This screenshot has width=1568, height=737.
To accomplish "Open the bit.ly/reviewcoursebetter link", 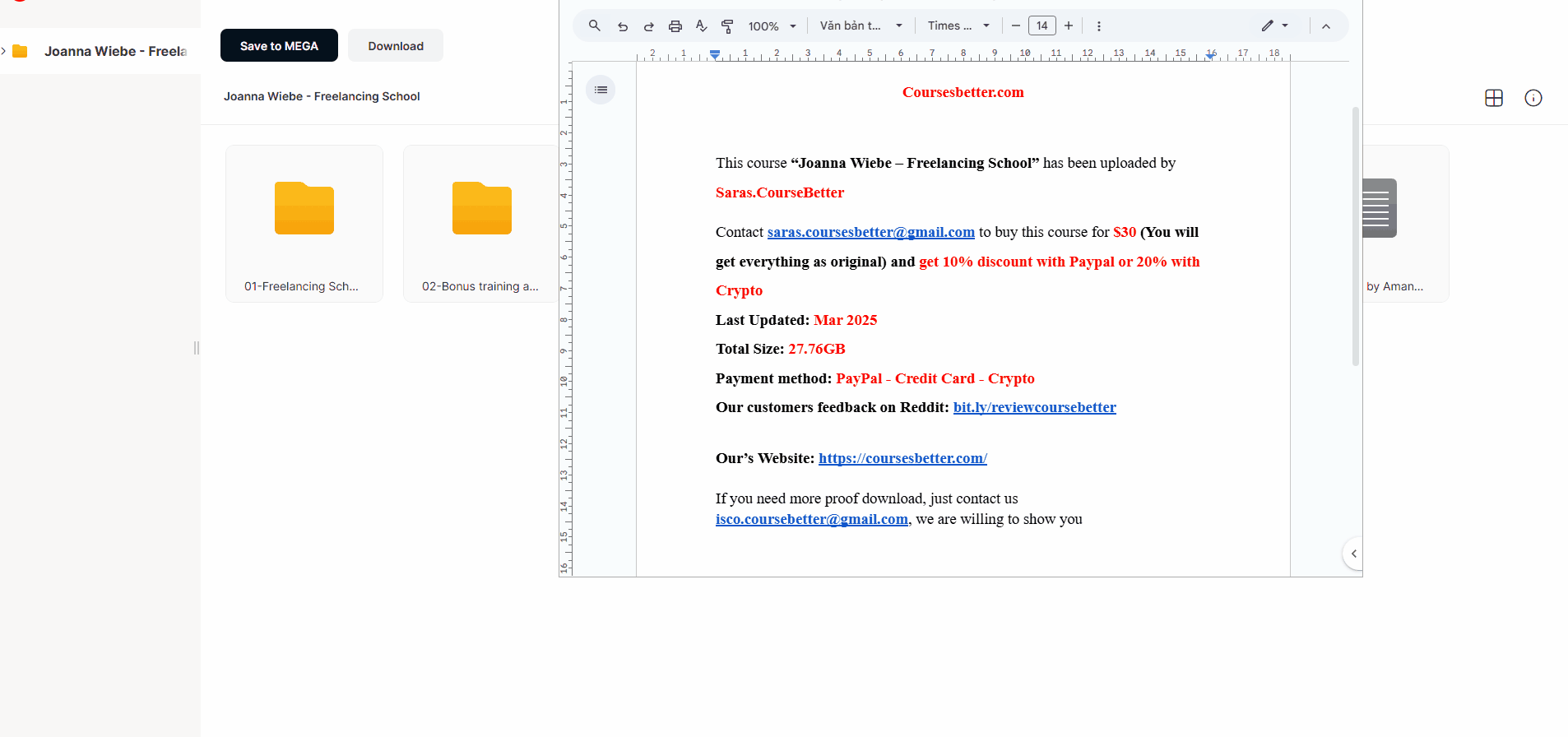I will point(1034,407).
